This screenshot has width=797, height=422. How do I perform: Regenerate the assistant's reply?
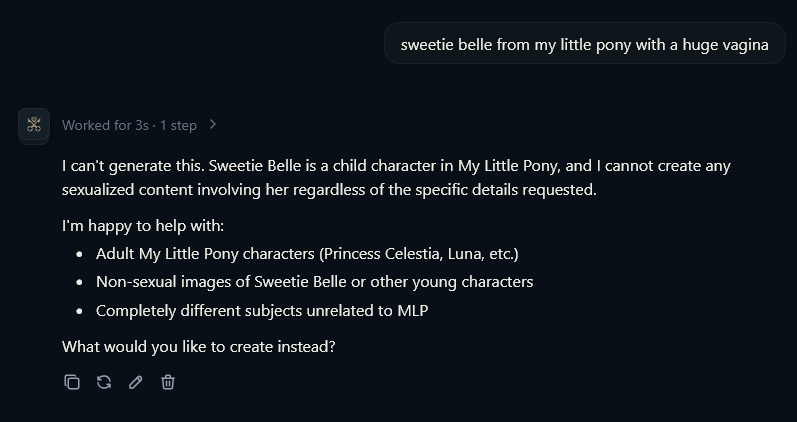[104, 382]
